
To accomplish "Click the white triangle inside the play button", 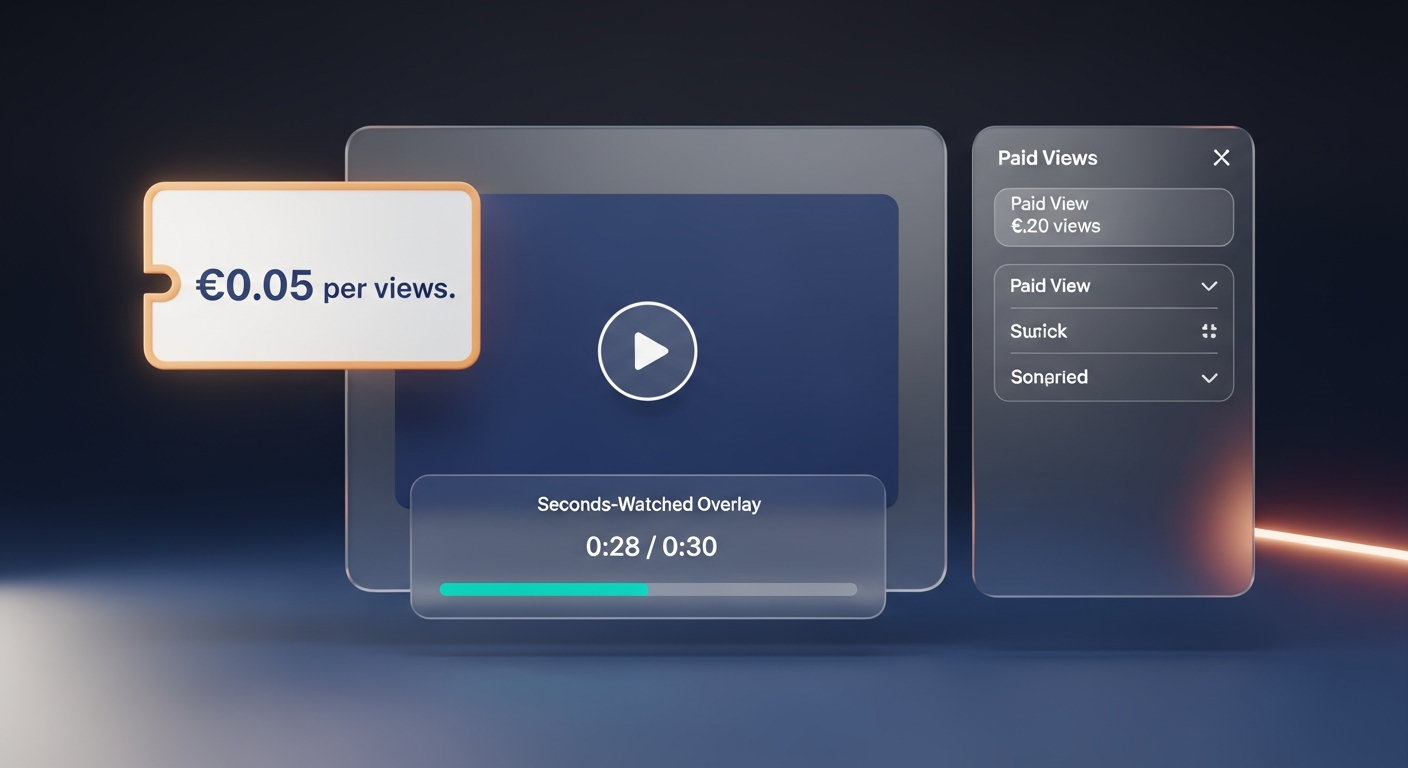I will coord(650,351).
